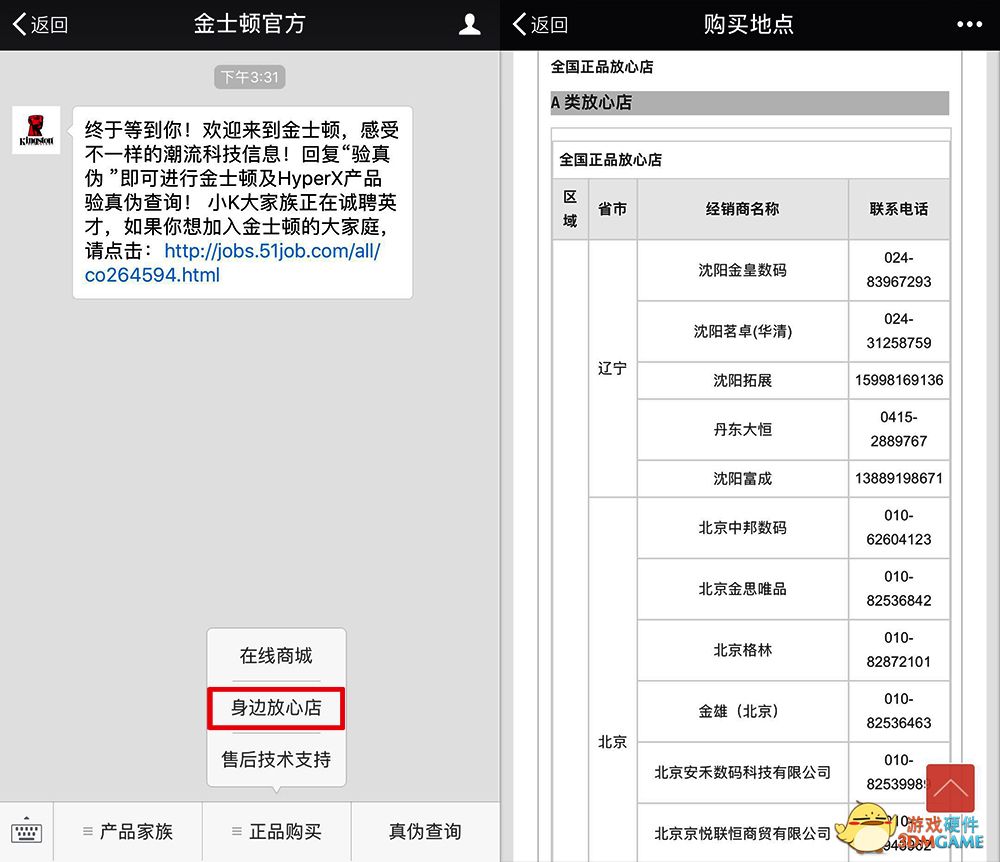1000x862 pixels.
Task: Tap the Kingston avatar in the chat
Action: coord(36,130)
